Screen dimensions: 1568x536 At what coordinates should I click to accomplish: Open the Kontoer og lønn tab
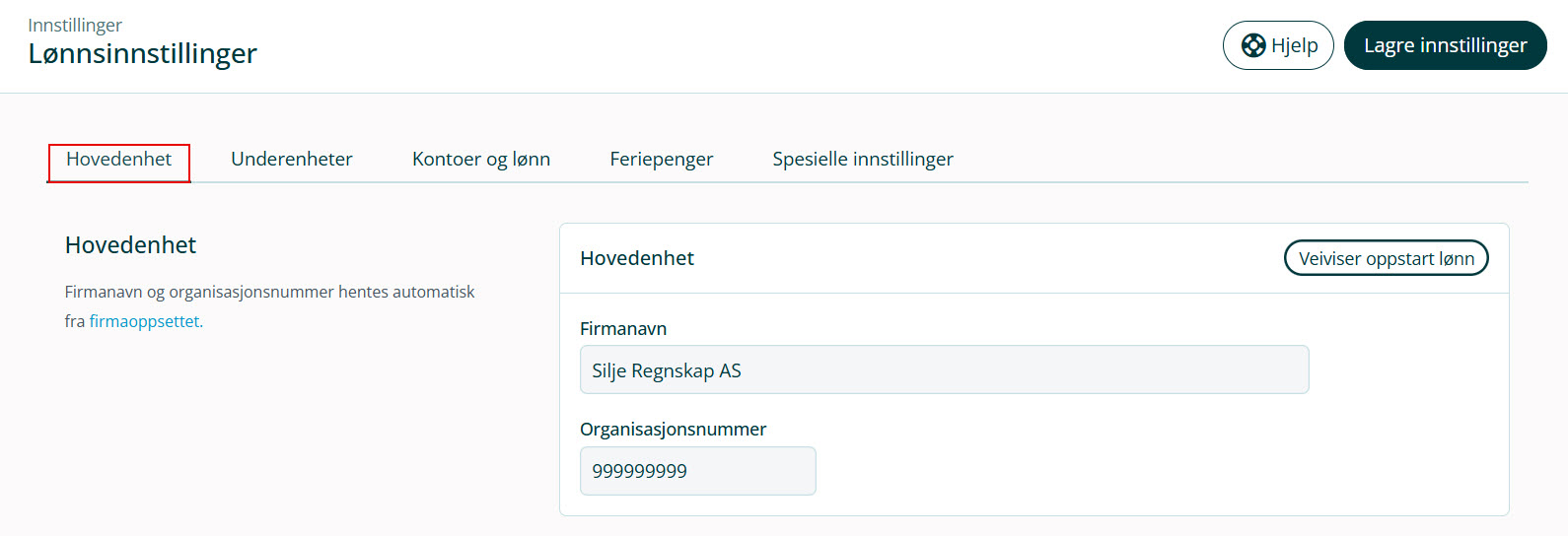click(481, 160)
